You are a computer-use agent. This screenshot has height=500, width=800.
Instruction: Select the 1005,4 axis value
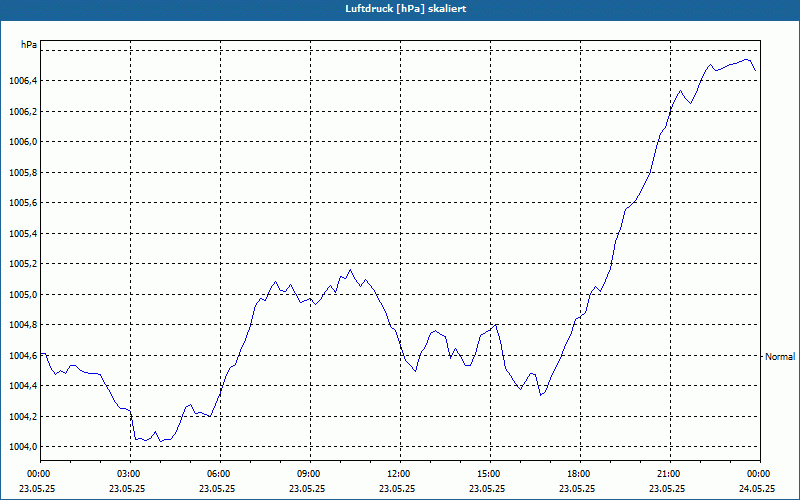[x=23, y=234]
